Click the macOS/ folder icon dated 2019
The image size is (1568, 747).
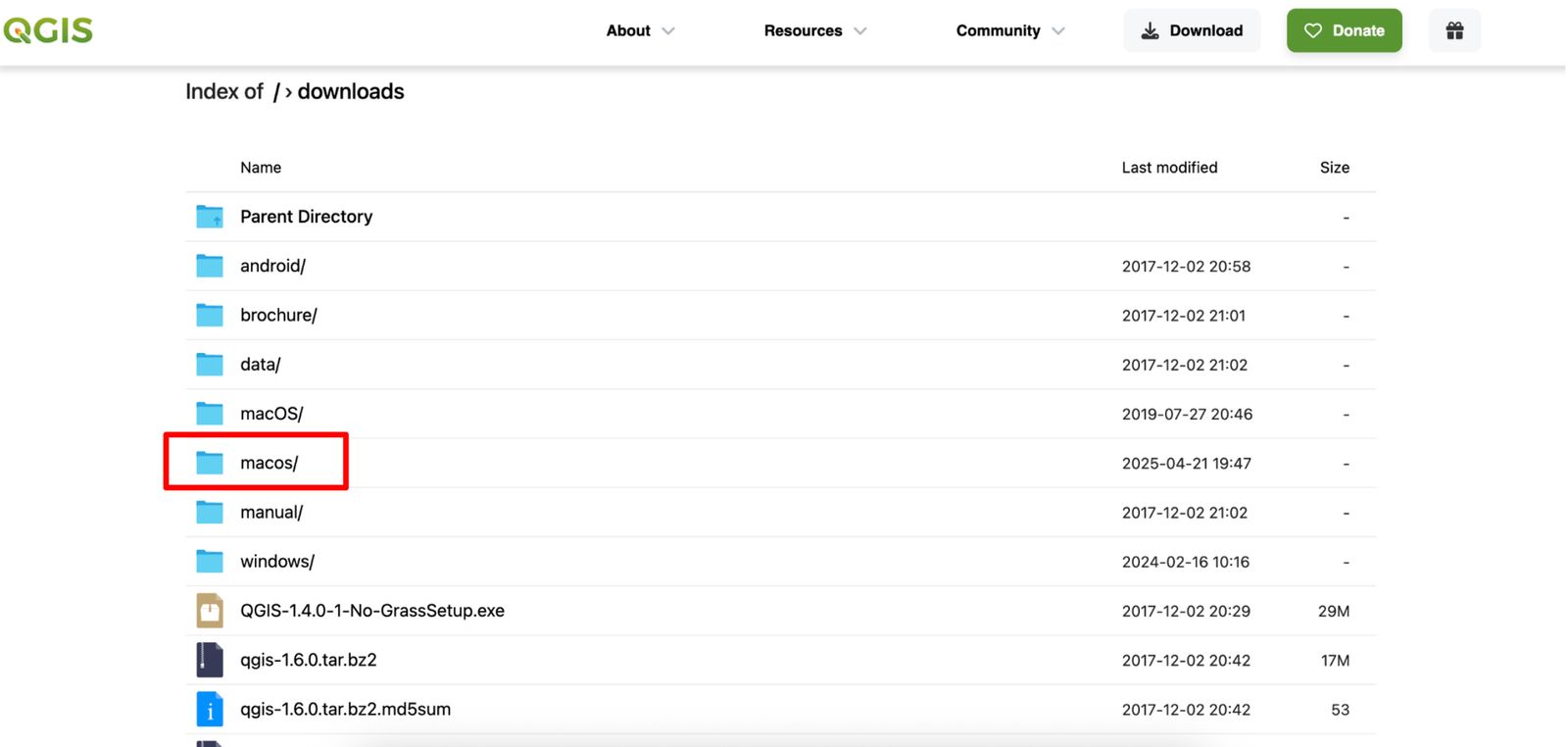pos(210,414)
